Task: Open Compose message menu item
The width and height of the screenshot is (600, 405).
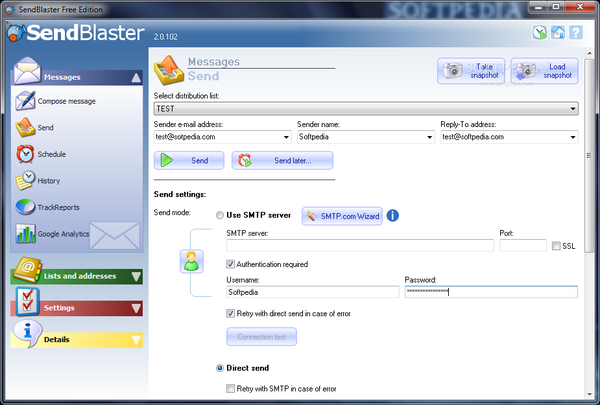Action: [x=67, y=101]
